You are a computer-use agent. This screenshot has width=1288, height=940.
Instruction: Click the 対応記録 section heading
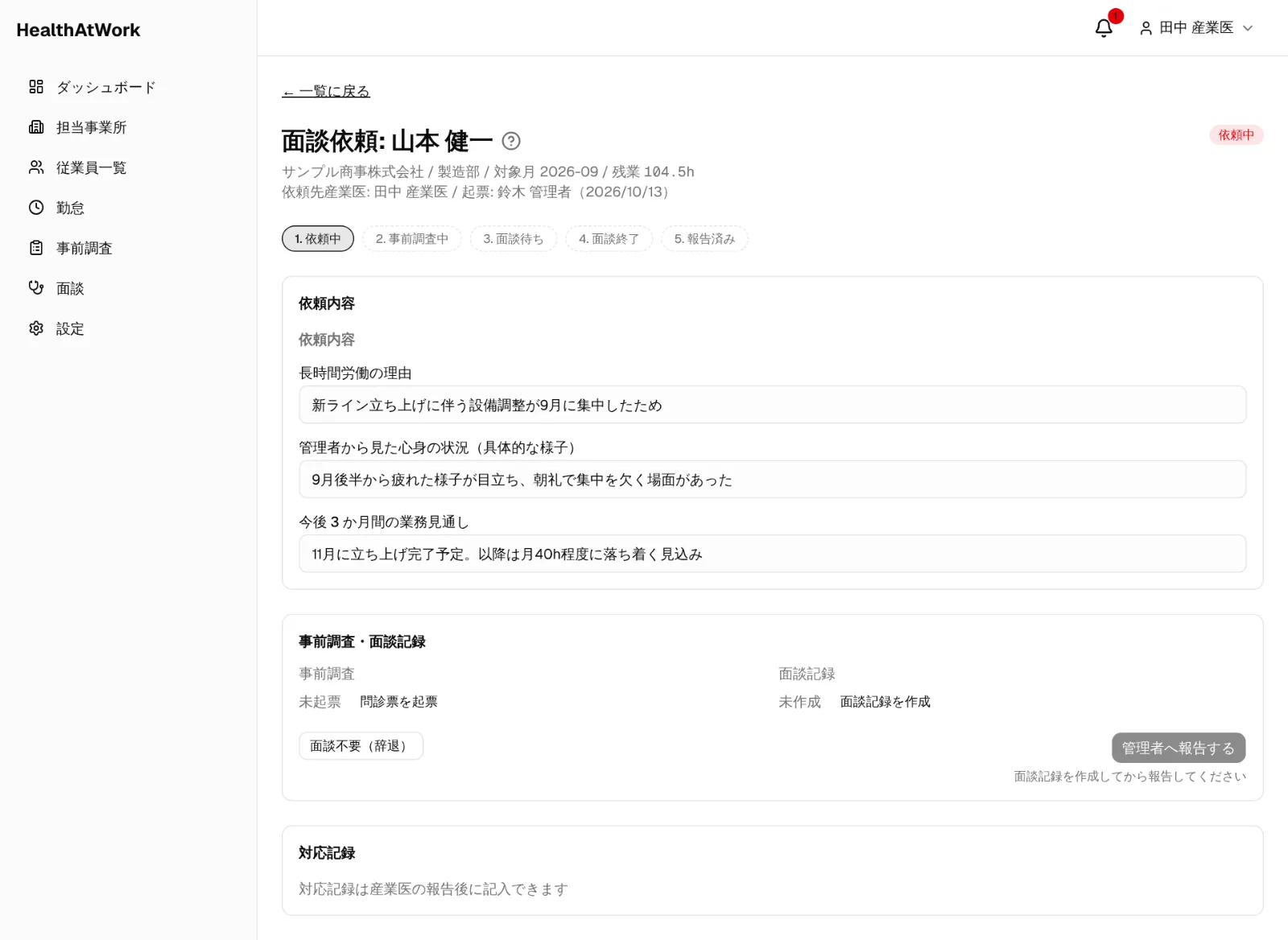click(x=327, y=853)
